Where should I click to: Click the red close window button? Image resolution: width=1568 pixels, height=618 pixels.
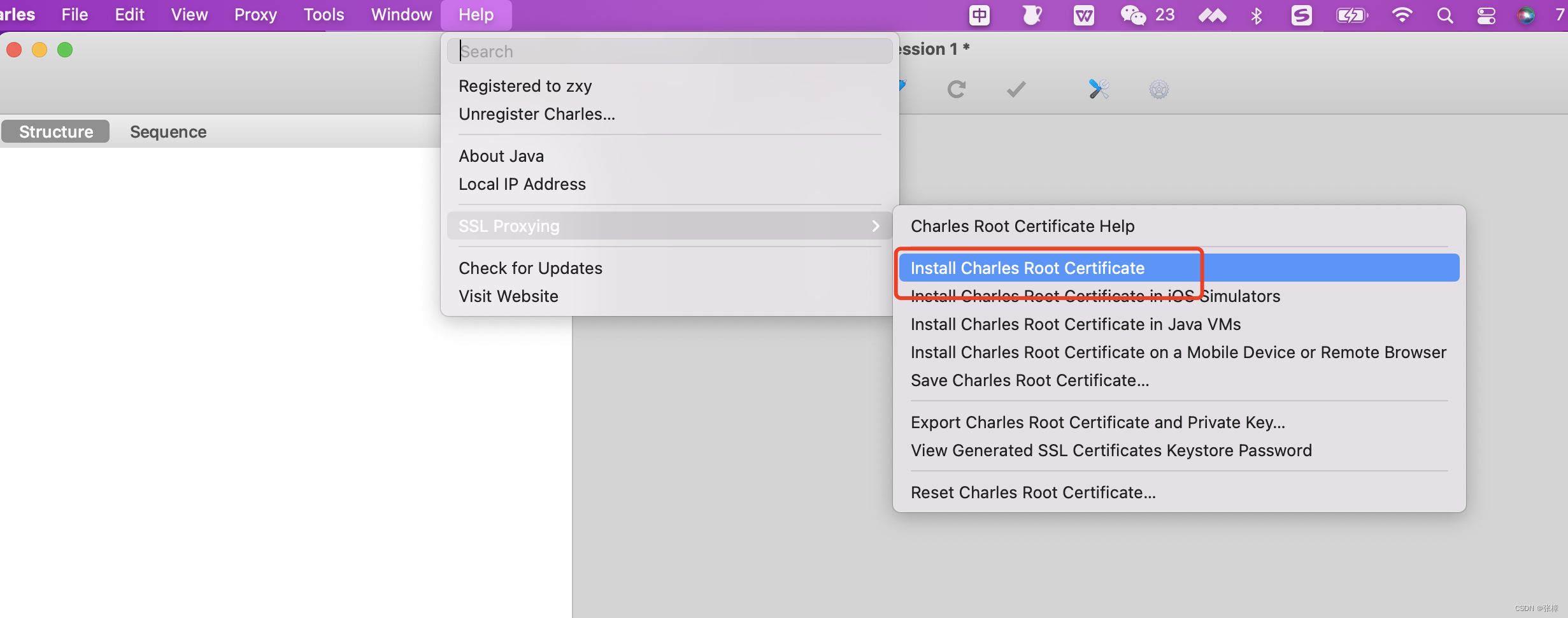(x=14, y=50)
